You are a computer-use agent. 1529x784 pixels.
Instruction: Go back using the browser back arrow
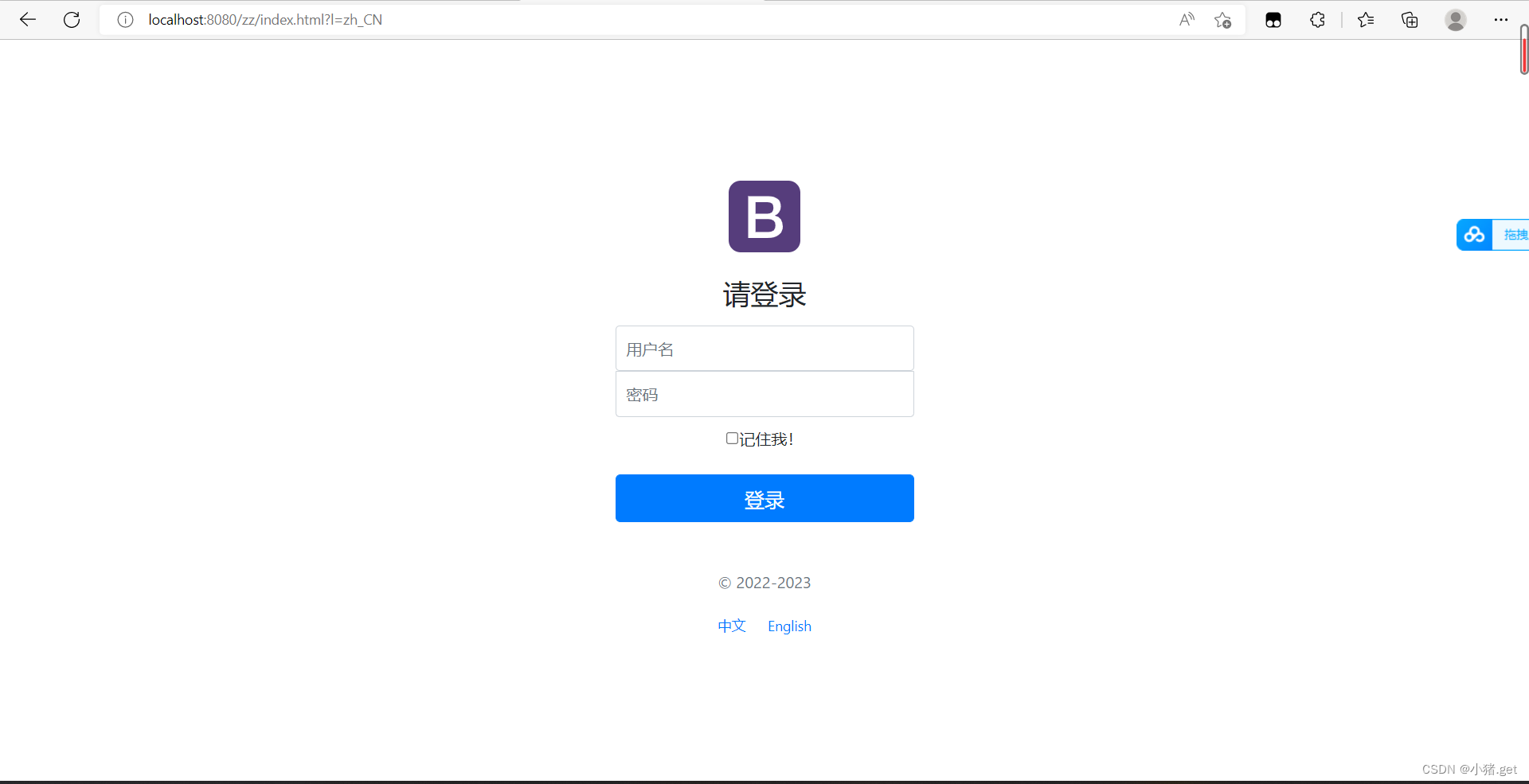pos(28,20)
